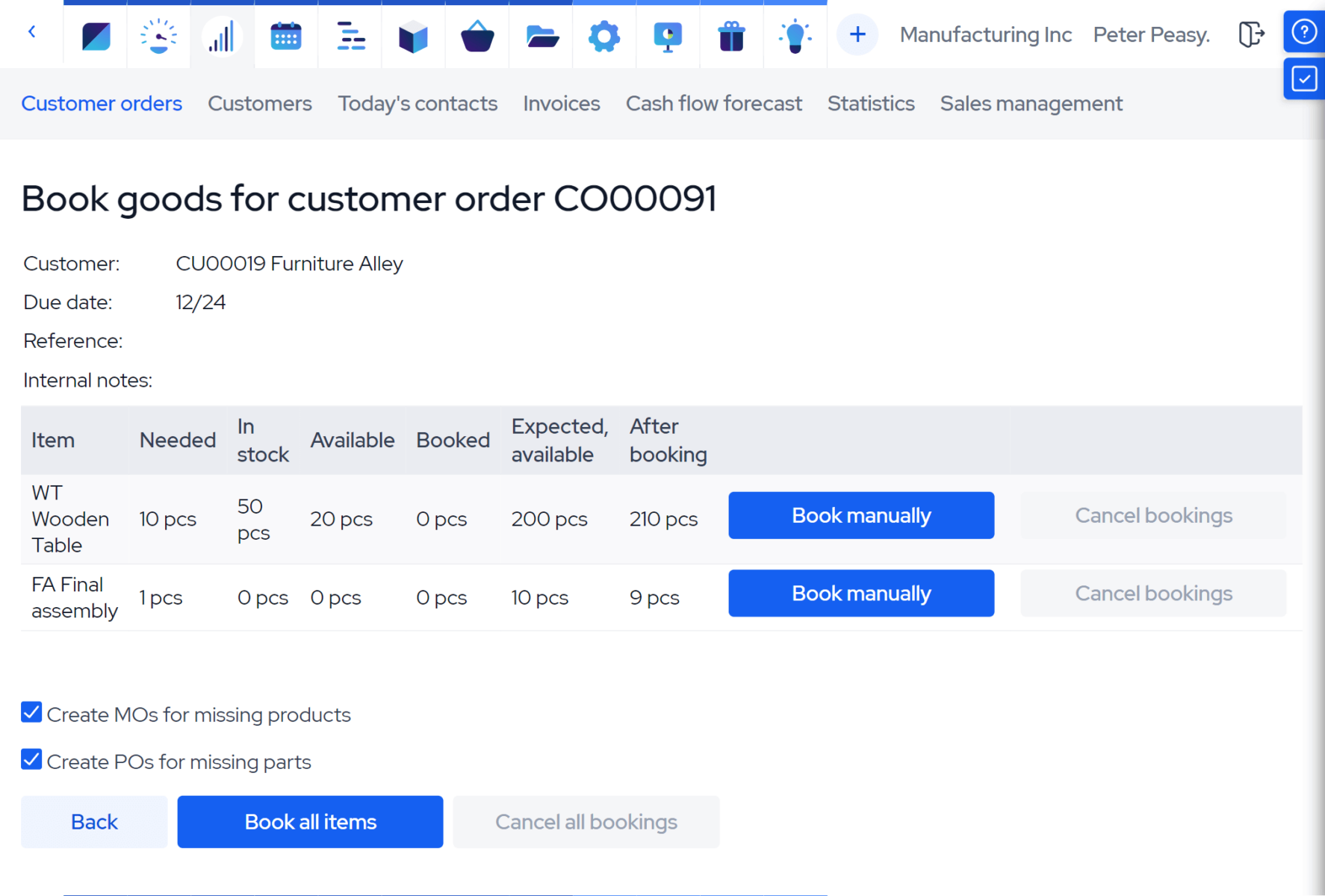
Task: Book all items for the order
Action: point(310,821)
